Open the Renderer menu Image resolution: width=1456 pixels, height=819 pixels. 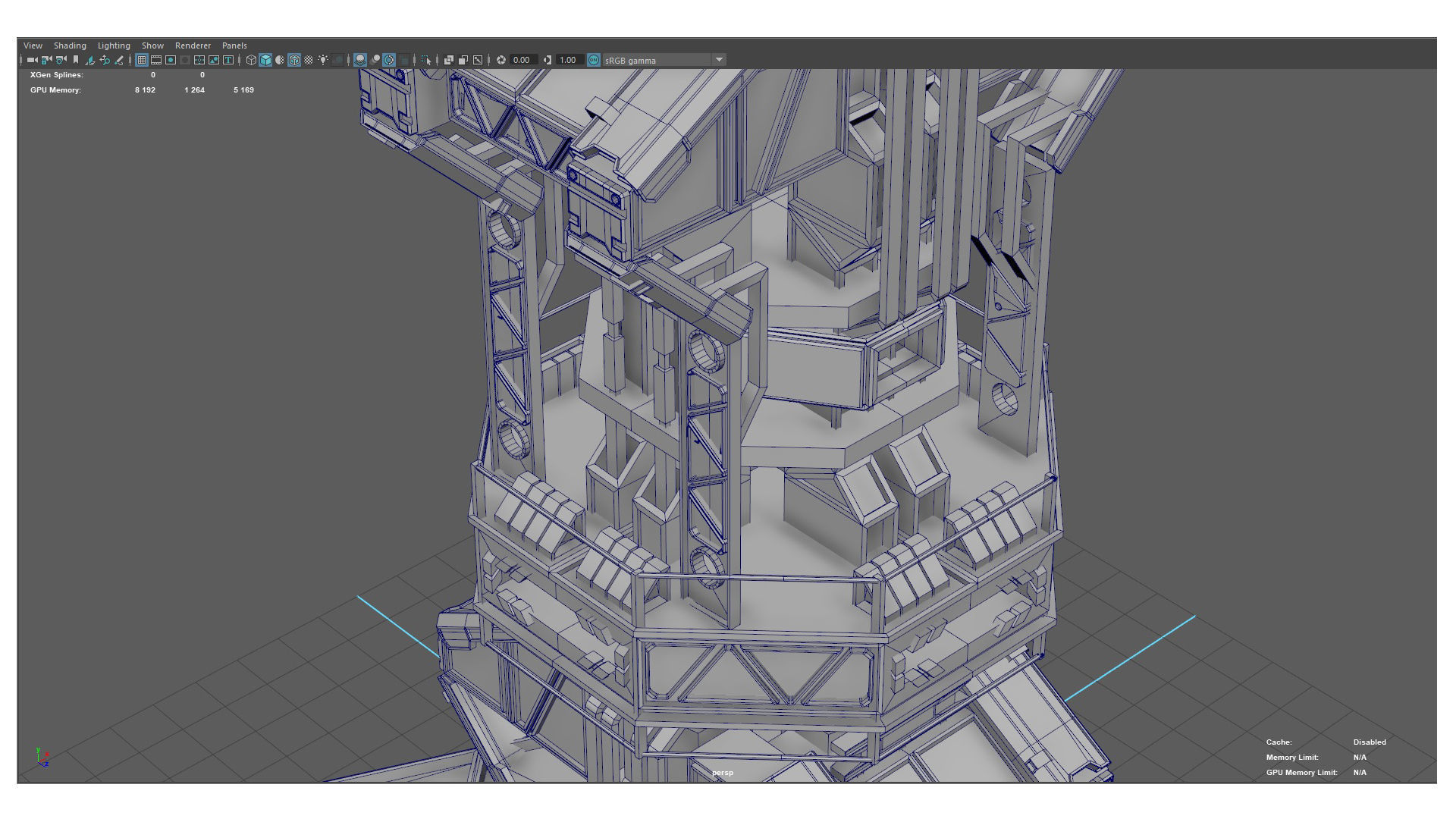pos(193,45)
